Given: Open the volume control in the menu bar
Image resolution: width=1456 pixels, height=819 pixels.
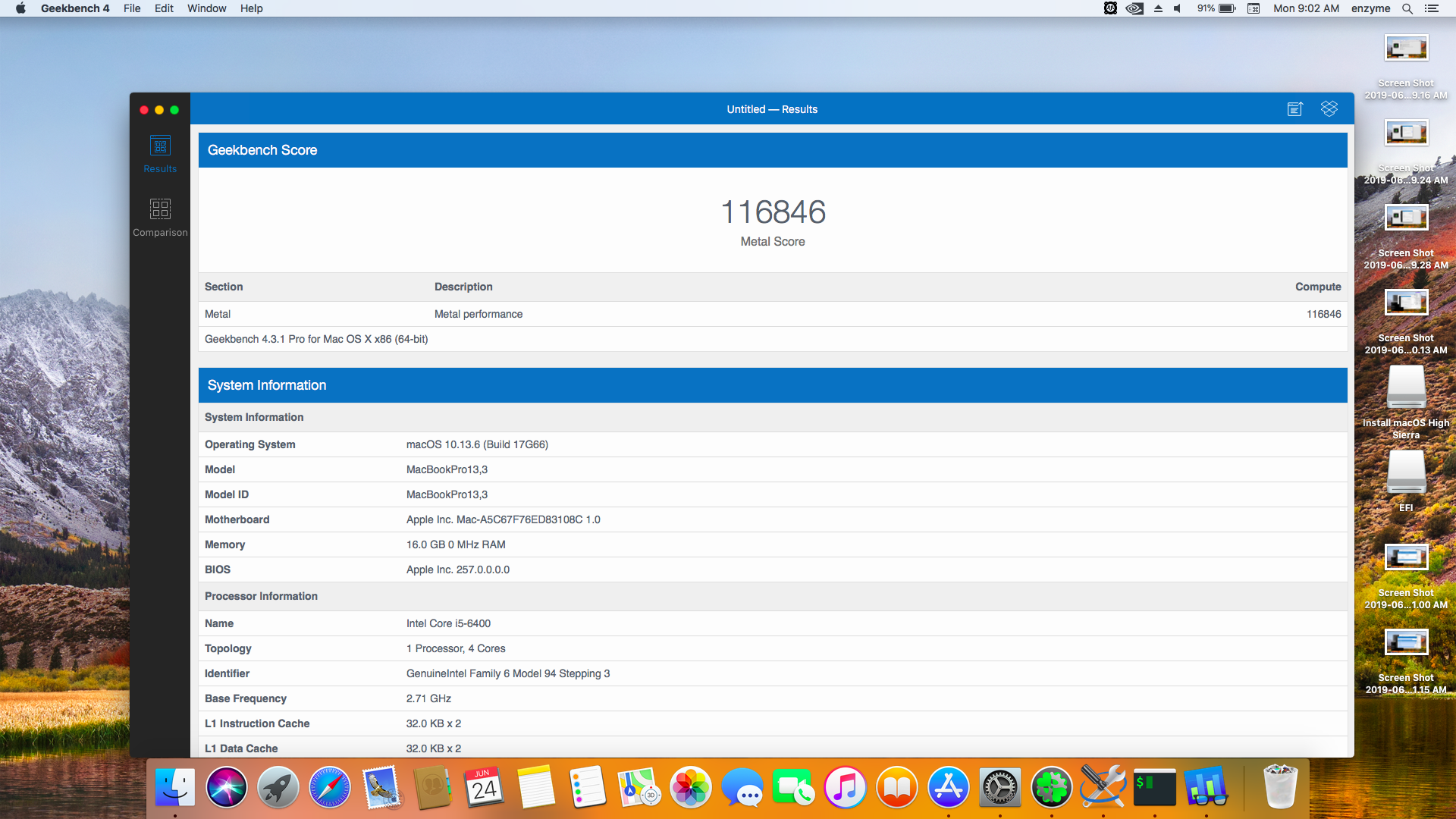Looking at the screenshot, I should coord(1177,8).
